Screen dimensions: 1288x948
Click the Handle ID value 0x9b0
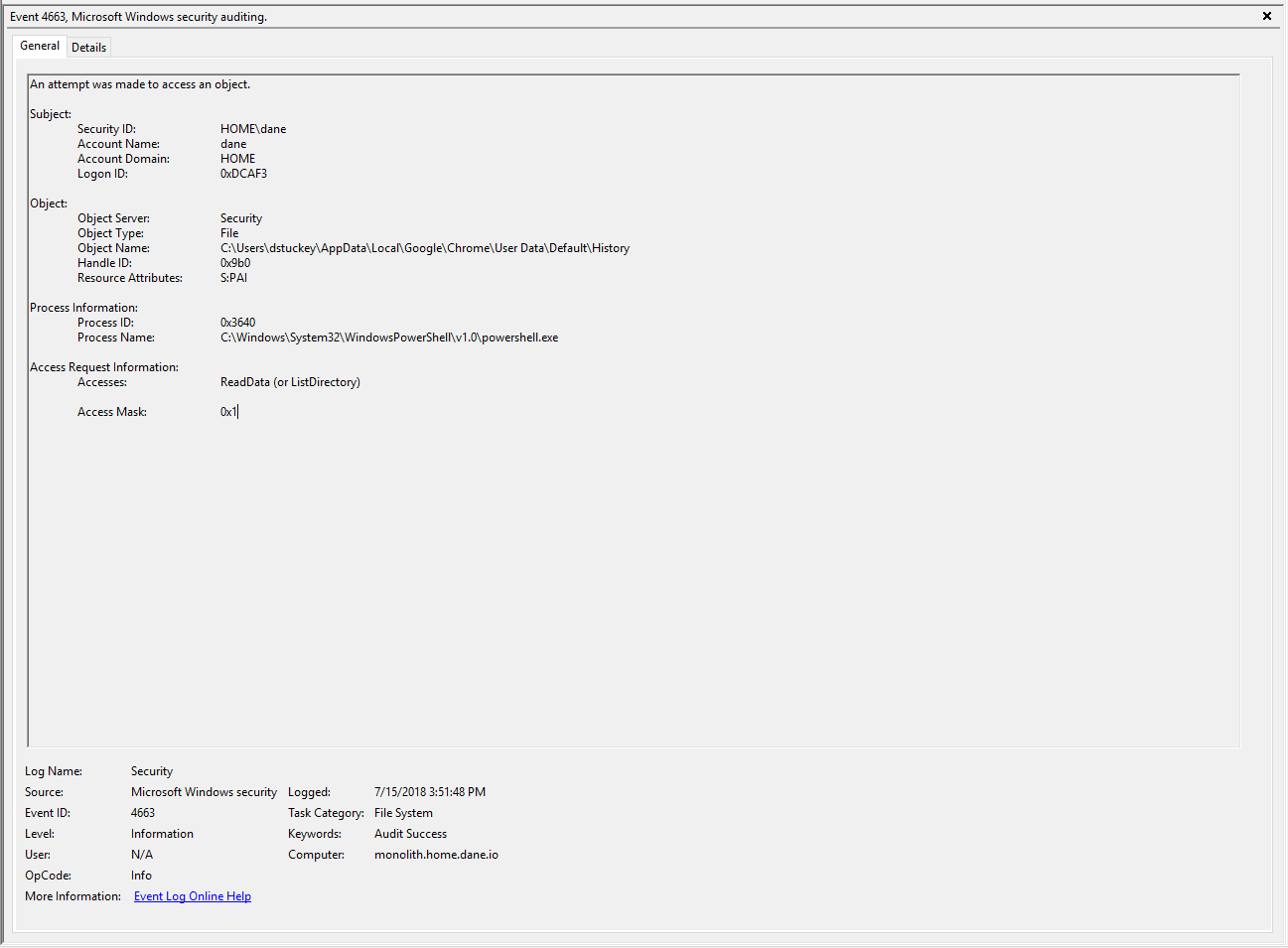pos(235,263)
